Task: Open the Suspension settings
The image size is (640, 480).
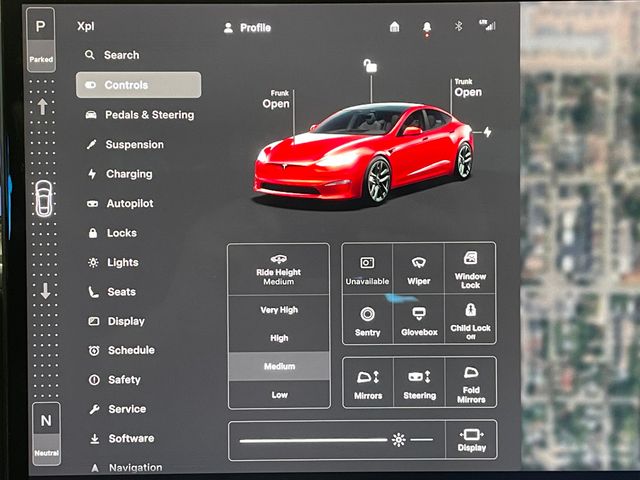Action: pyautogui.click(x=125, y=144)
